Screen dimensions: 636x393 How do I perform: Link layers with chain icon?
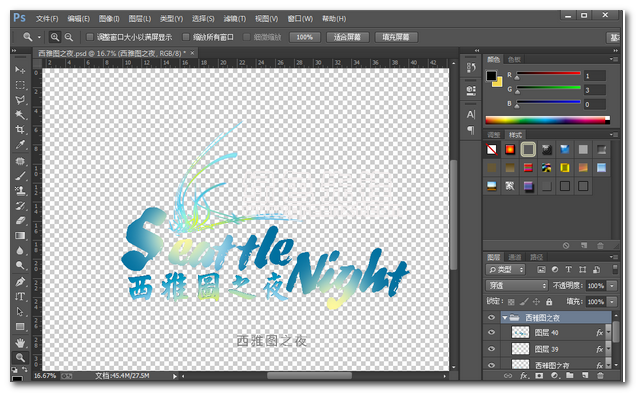507,376
